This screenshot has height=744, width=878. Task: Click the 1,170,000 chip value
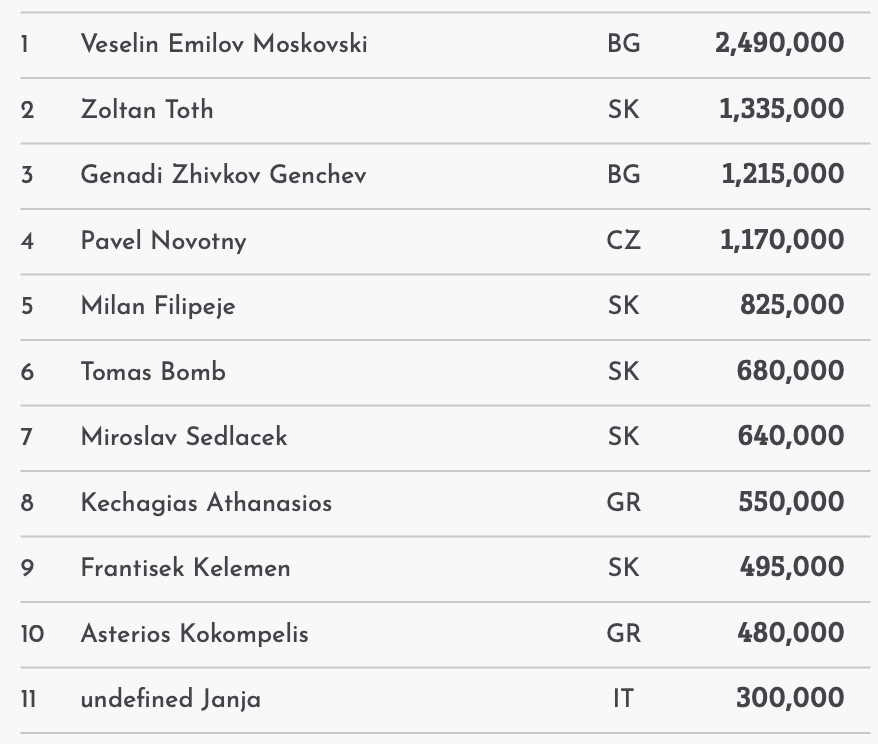(782, 241)
